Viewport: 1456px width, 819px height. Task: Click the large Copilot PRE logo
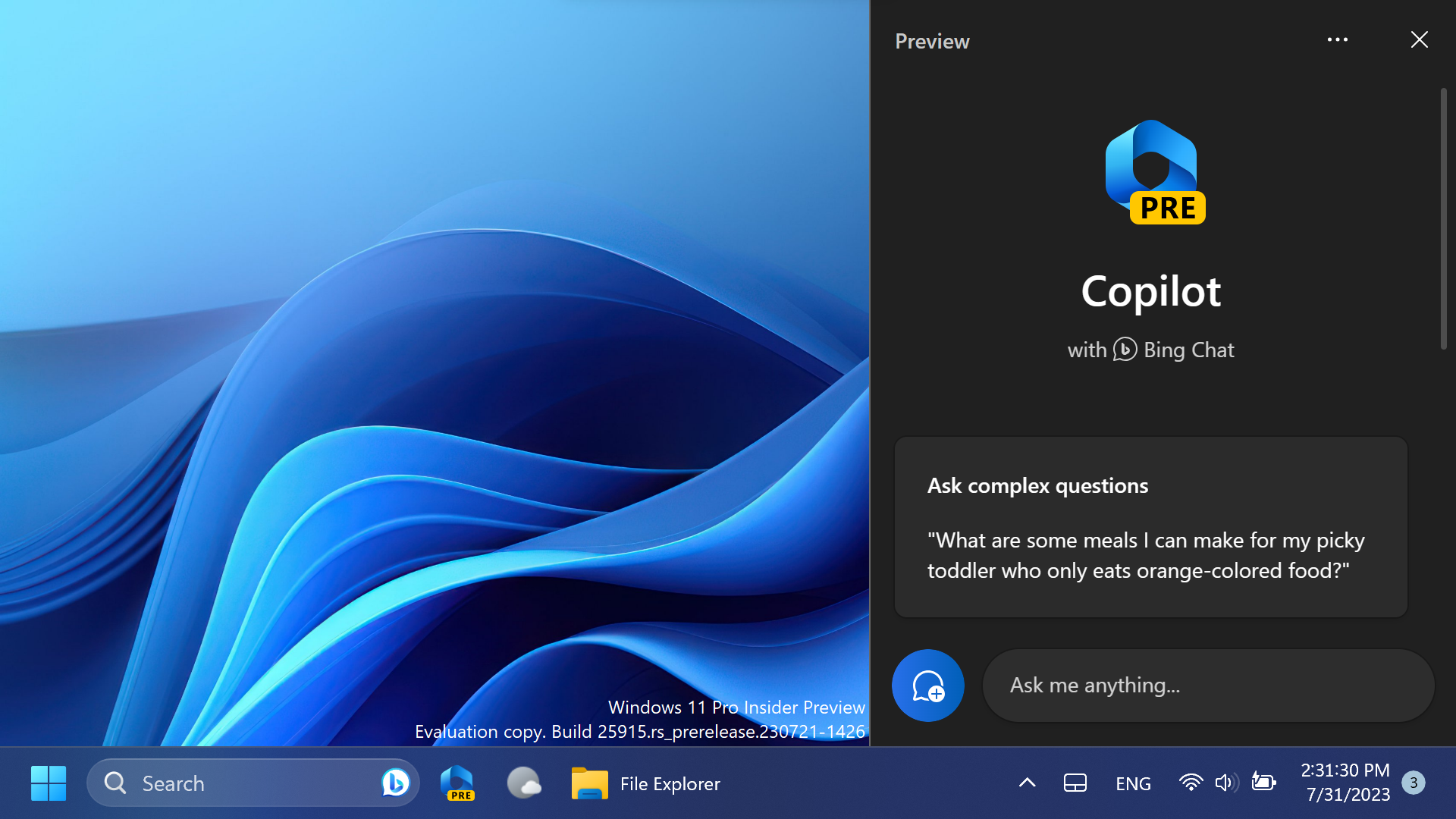[x=1154, y=172]
